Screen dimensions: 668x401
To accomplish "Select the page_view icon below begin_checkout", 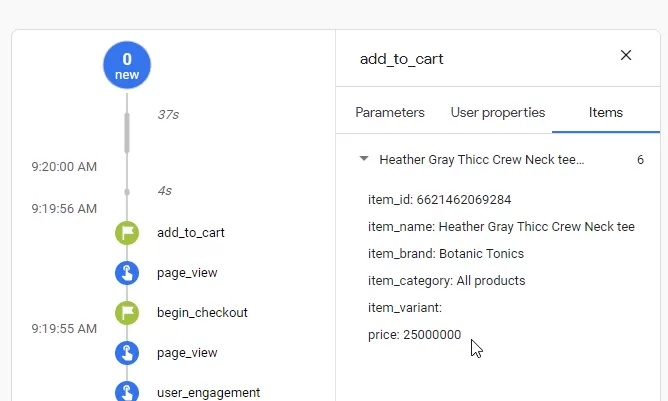I will click(127, 353).
